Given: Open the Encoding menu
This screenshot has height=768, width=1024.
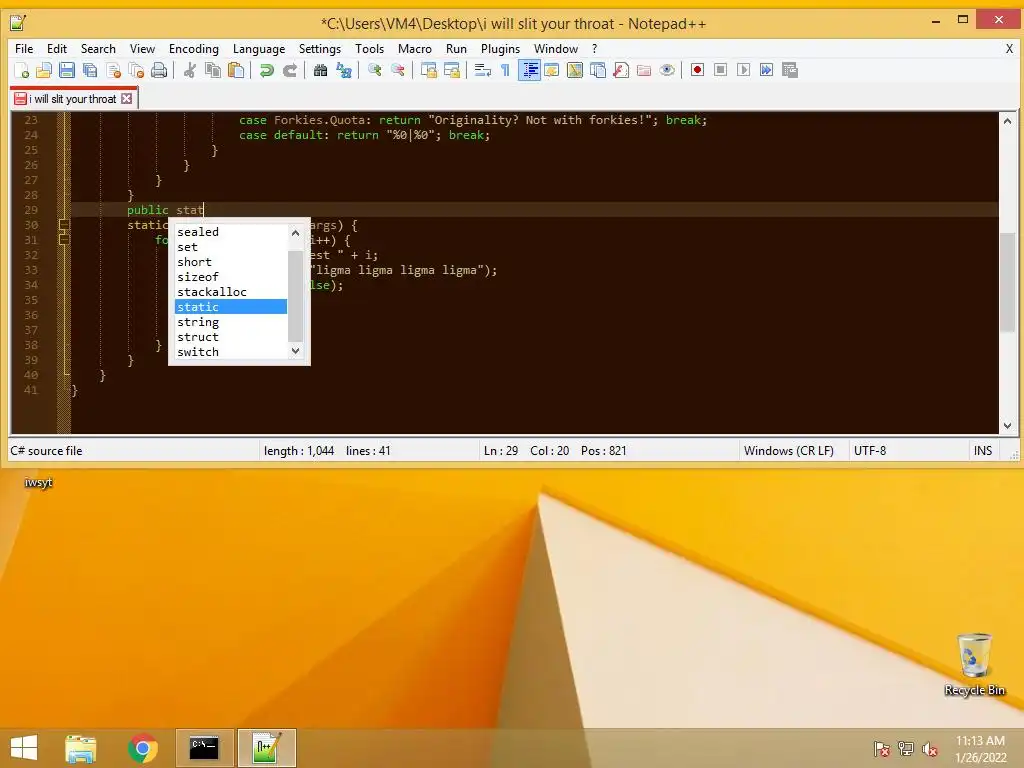Looking at the screenshot, I should pyautogui.click(x=194, y=49).
